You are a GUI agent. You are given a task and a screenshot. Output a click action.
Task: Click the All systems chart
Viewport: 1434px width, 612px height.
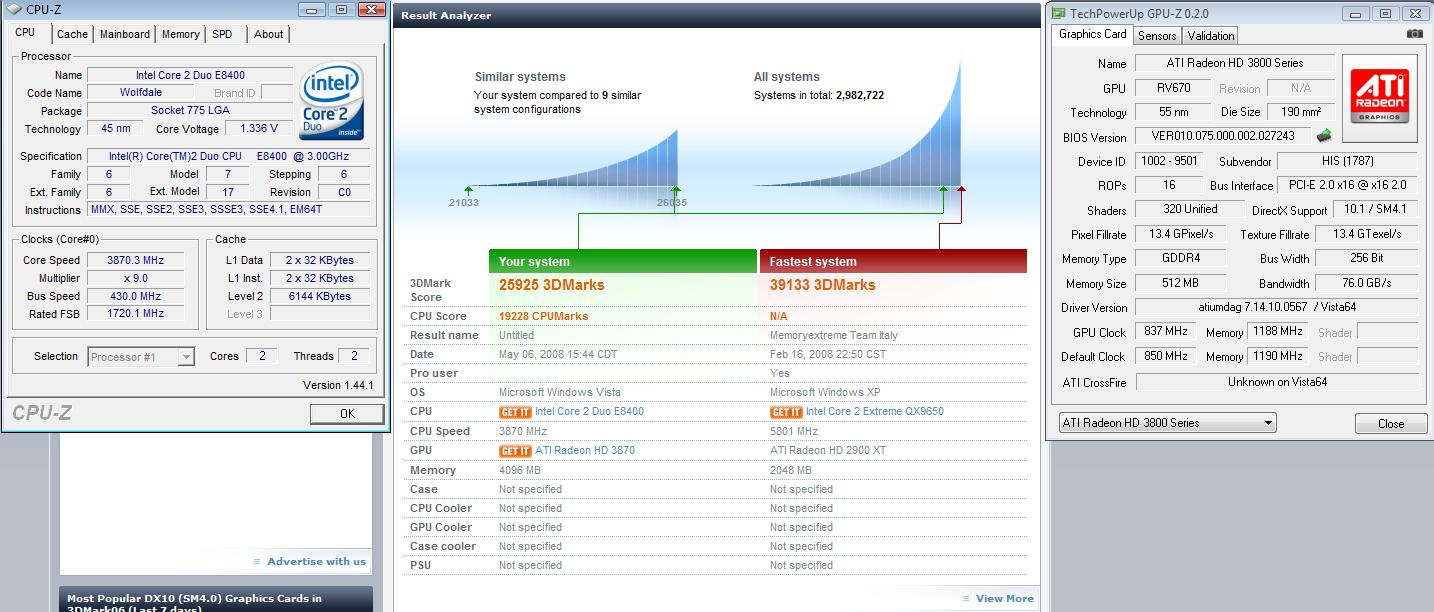tap(856, 120)
